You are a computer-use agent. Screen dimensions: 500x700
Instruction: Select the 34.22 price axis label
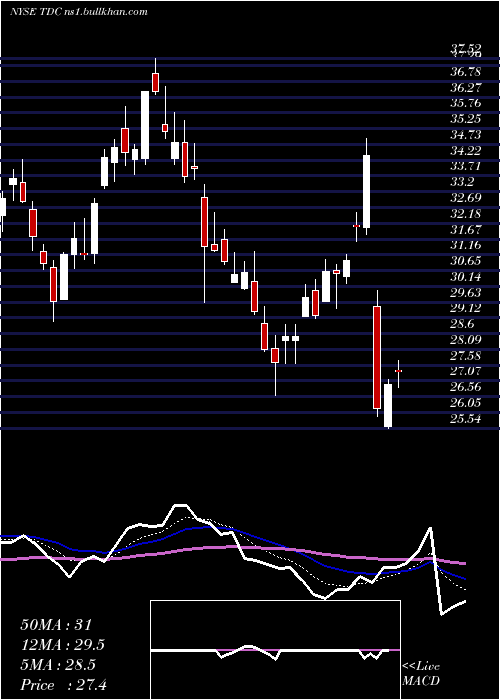pyautogui.click(x=466, y=150)
